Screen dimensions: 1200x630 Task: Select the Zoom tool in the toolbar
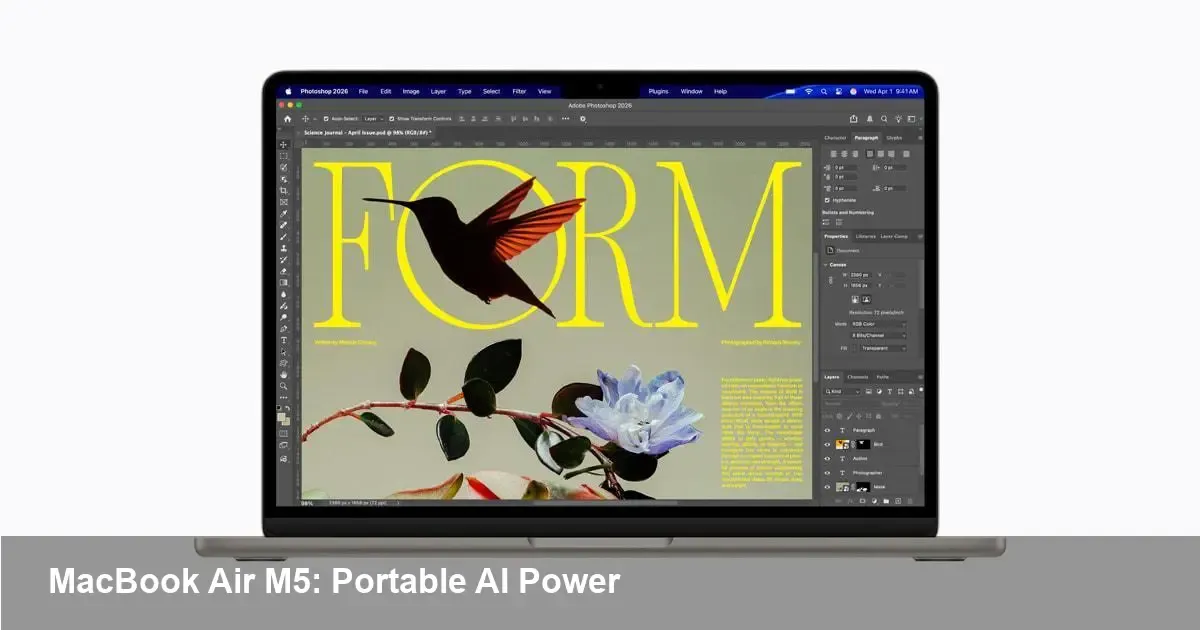pos(284,386)
